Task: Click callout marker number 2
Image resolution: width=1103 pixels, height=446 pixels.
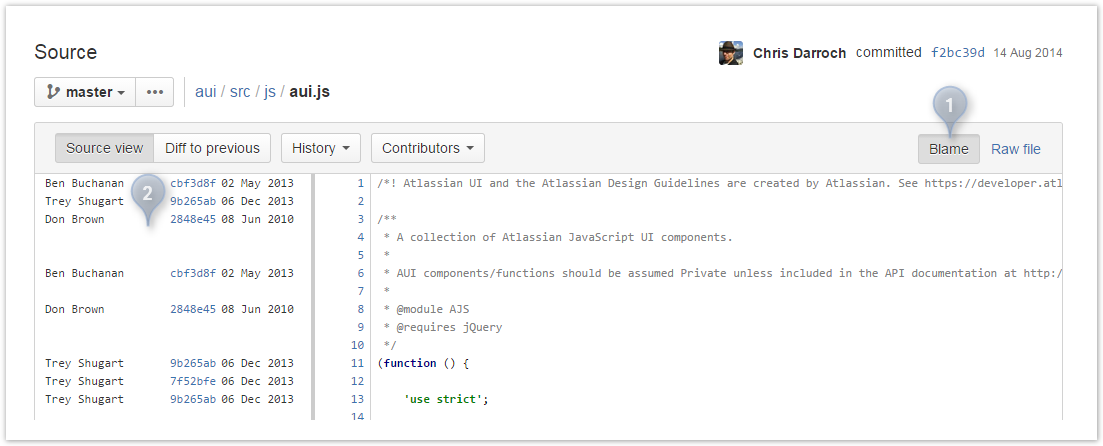Action: click(147, 194)
